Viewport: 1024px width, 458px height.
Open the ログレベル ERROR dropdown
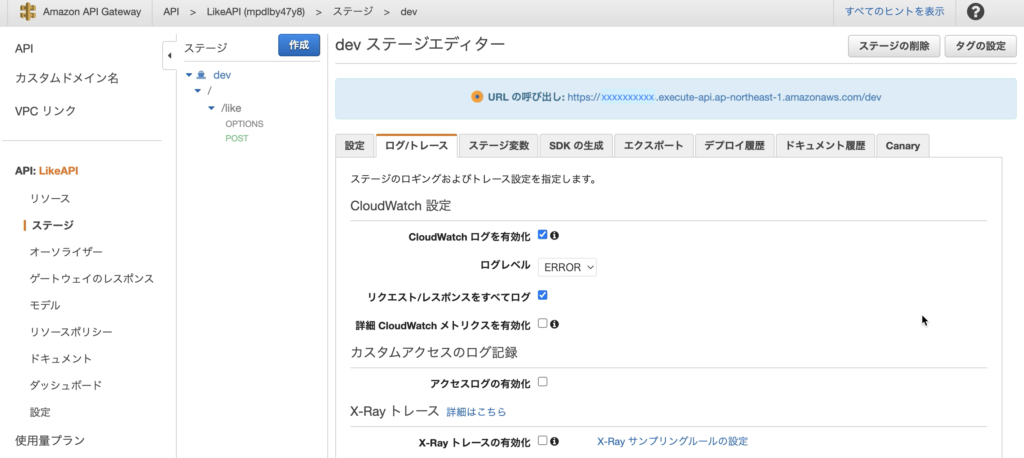pyautogui.click(x=568, y=267)
